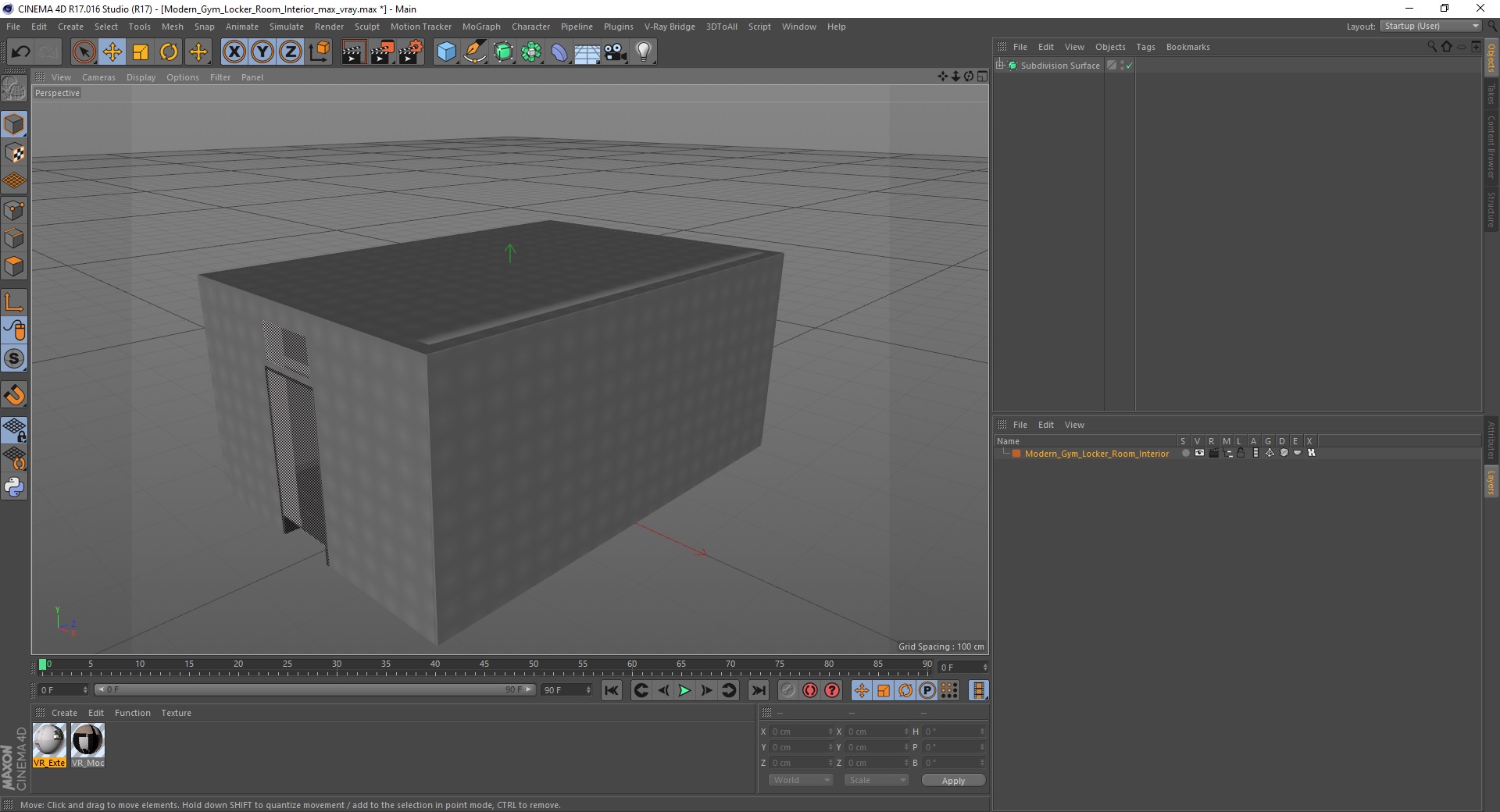Click the X position 0 cm field

point(802,732)
